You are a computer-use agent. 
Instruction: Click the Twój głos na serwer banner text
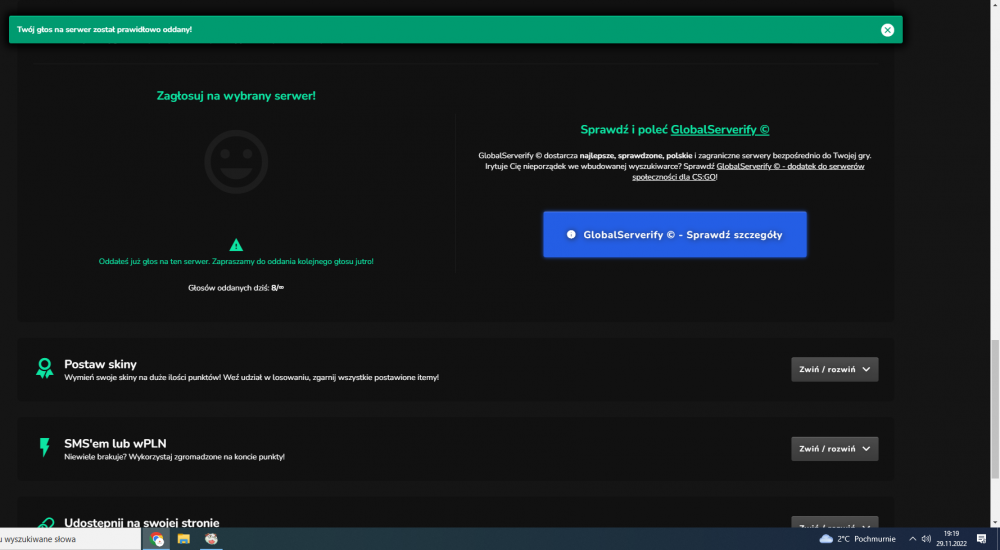pyautogui.click(x=104, y=29)
